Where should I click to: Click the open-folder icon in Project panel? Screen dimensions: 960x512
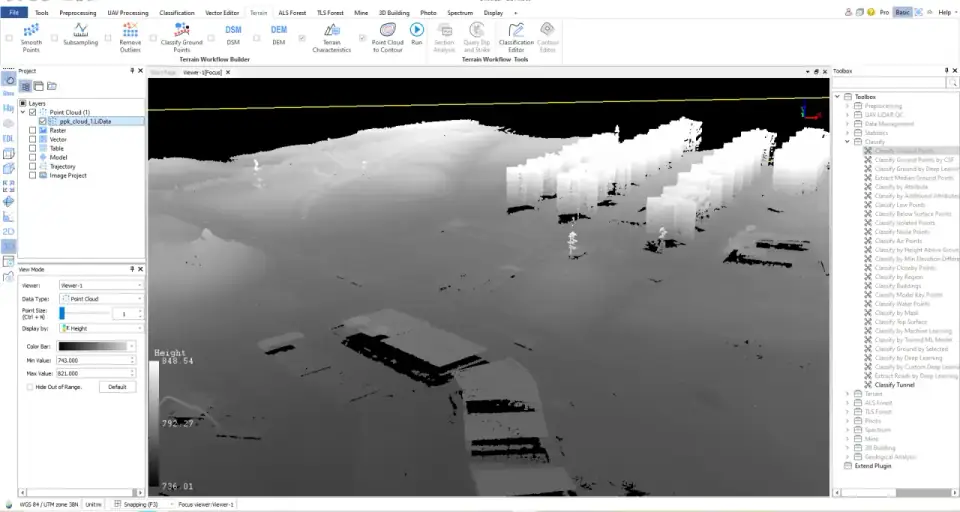point(52,86)
